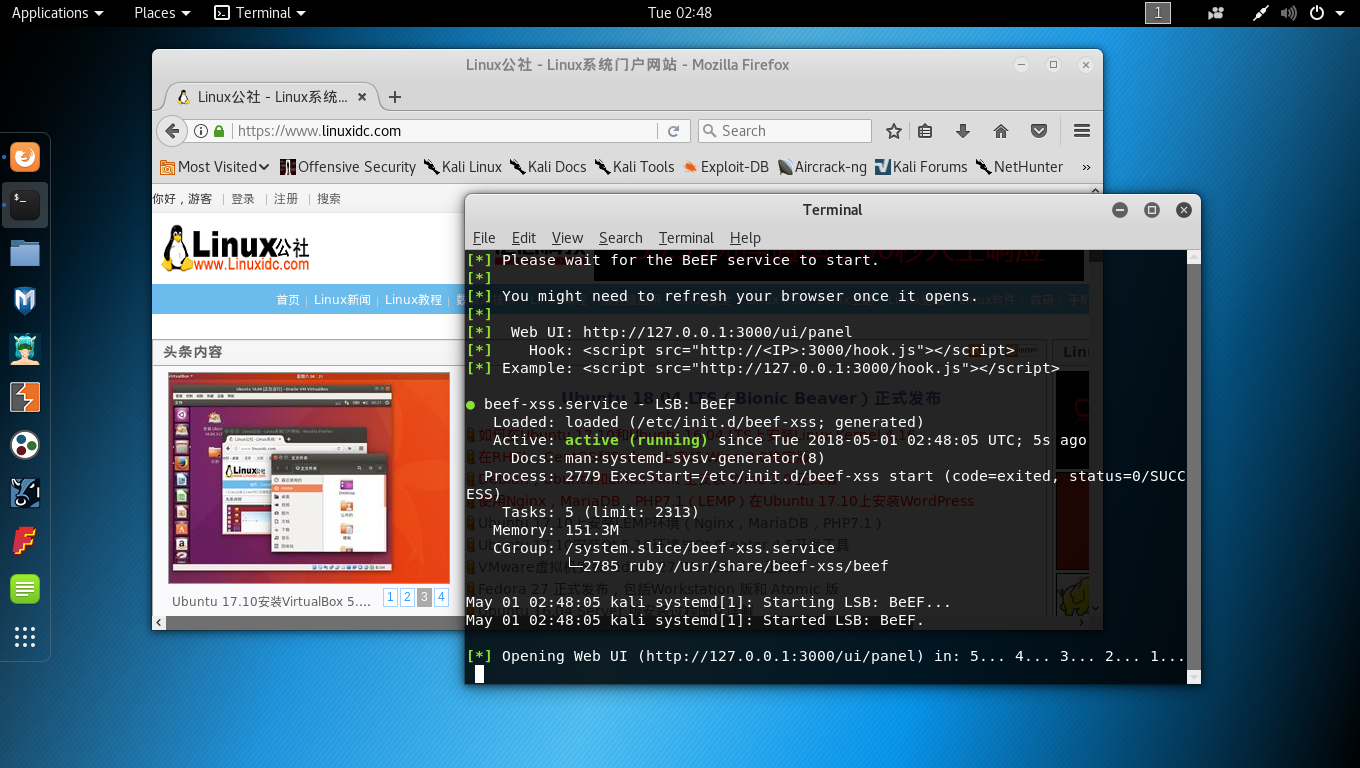The height and width of the screenshot is (768, 1360).
Task: Select slide 4 in the carousel pager
Action: (441, 597)
